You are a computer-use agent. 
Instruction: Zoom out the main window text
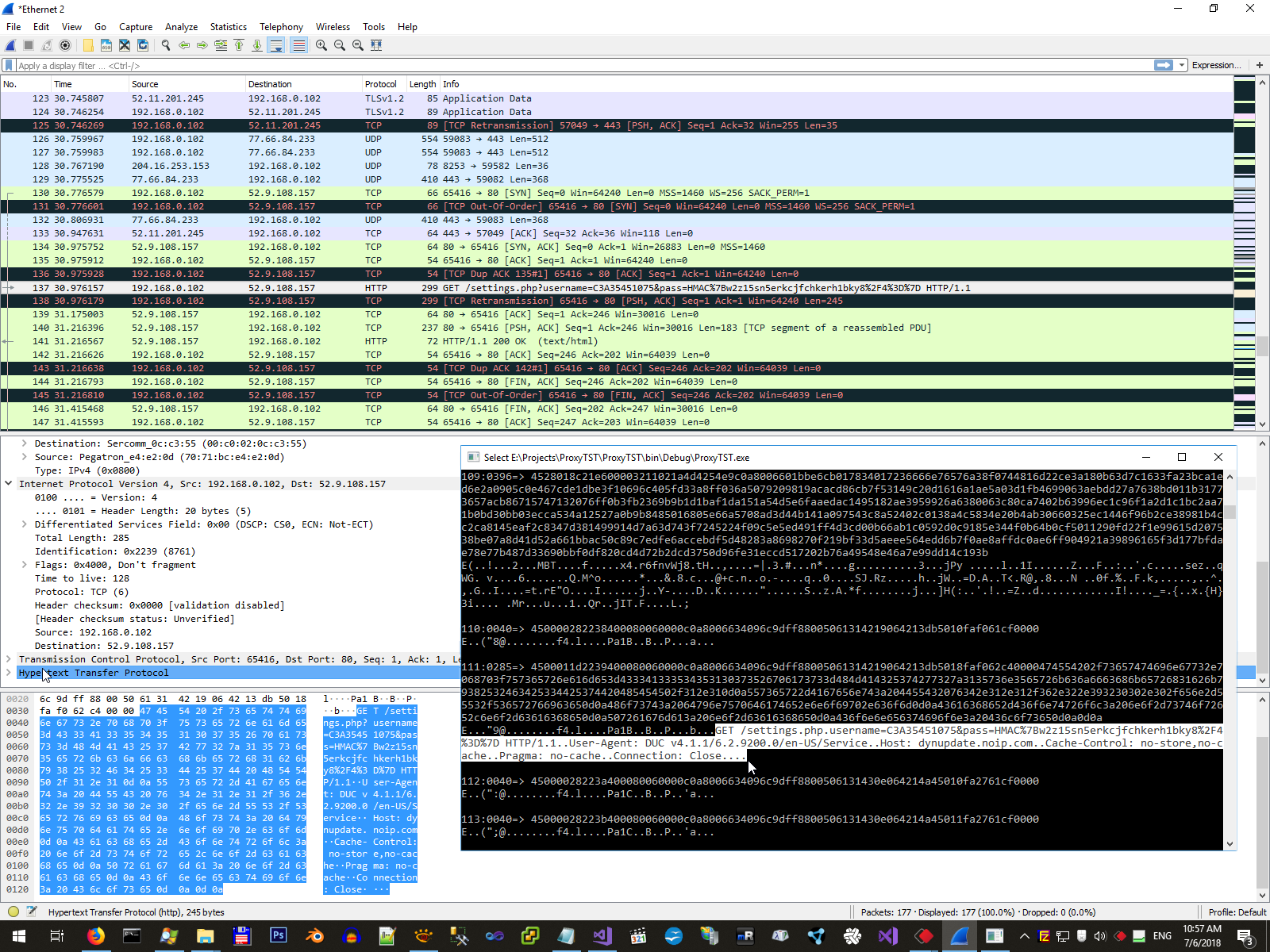pyautogui.click(x=340, y=45)
